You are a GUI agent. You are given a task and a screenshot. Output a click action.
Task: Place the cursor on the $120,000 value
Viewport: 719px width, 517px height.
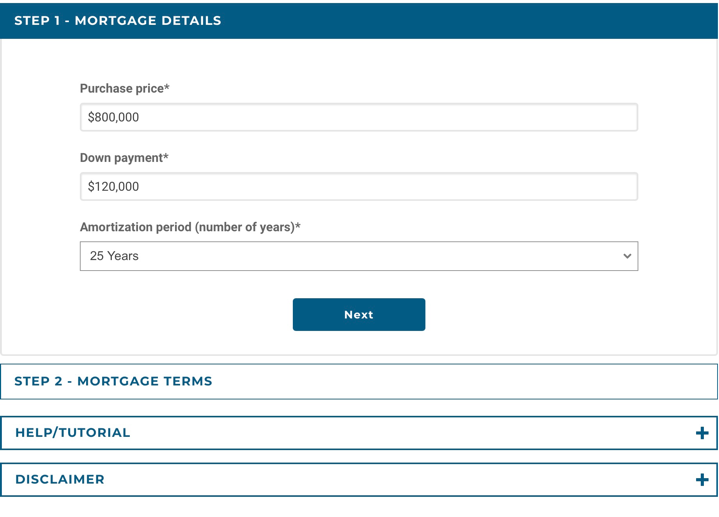pyautogui.click(x=114, y=186)
